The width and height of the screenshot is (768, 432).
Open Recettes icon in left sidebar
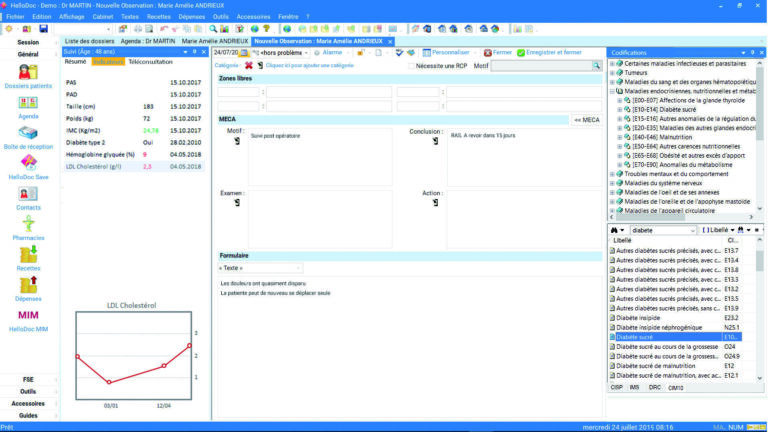28,257
